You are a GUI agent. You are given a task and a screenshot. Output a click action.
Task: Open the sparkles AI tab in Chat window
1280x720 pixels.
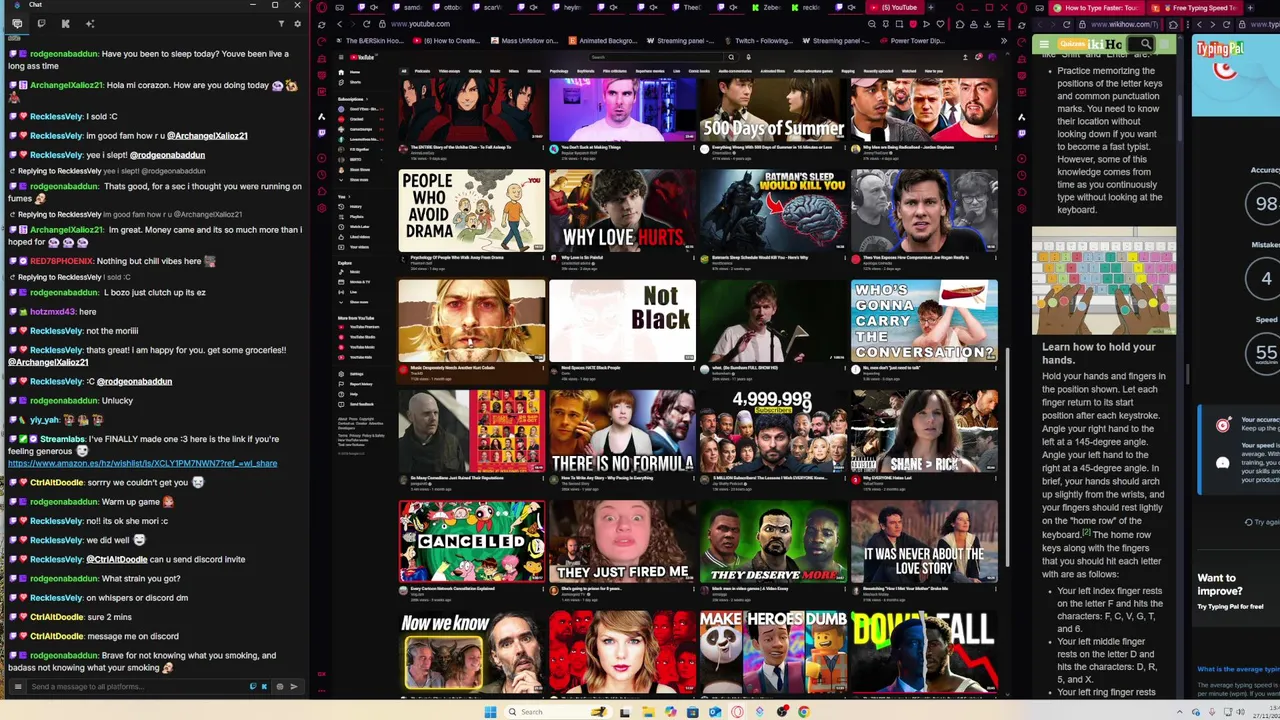pyautogui.click(x=90, y=24)
